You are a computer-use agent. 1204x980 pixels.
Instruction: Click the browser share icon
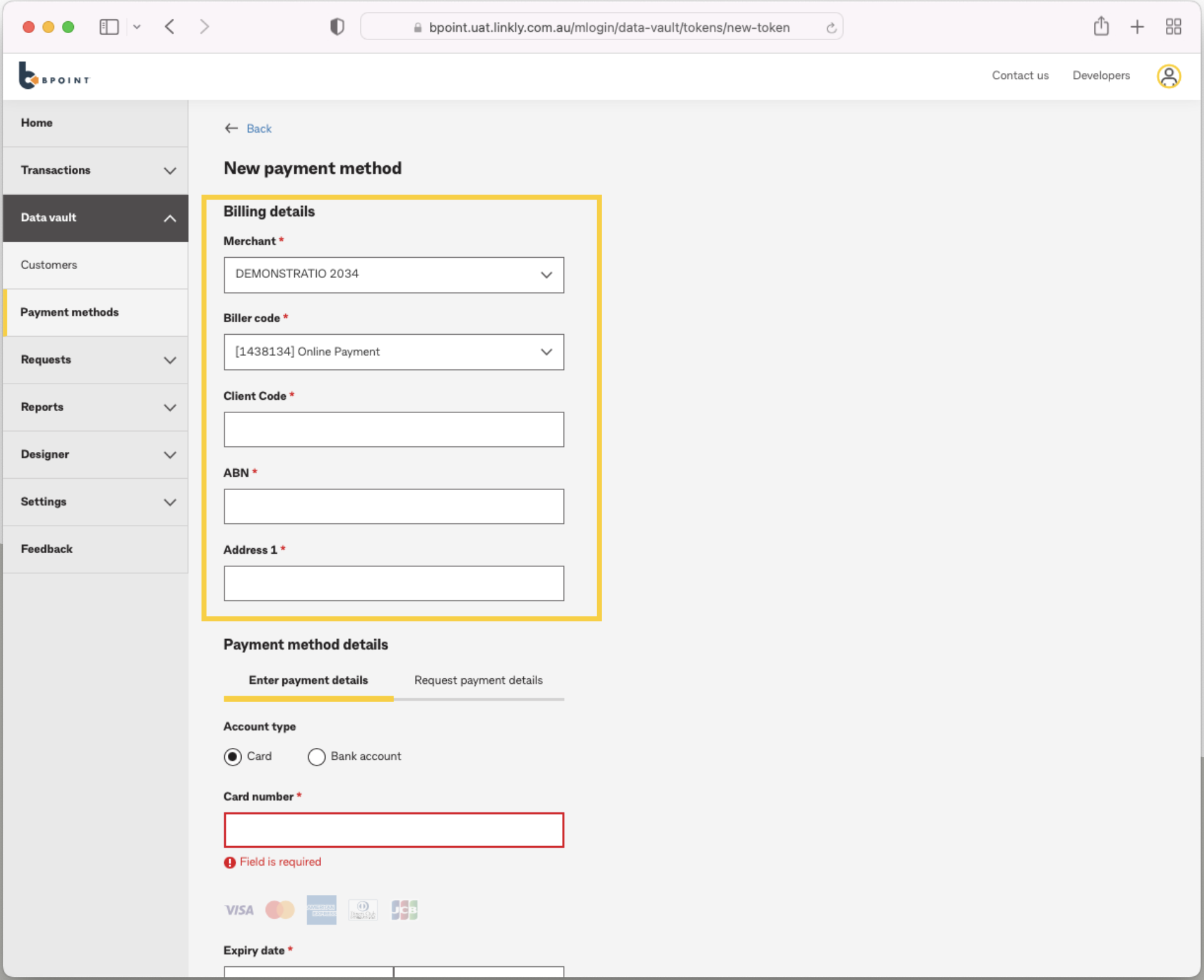click(1101, 26)
